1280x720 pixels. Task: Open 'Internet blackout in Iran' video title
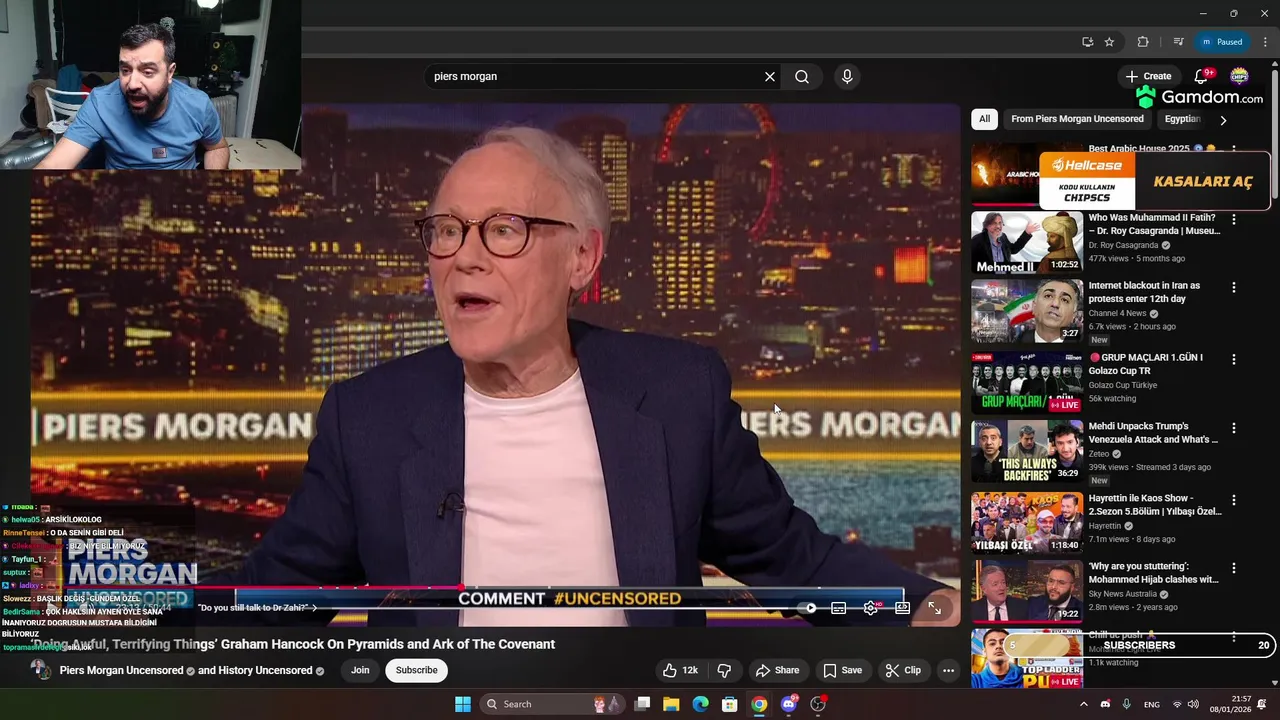click(1144, 292)
